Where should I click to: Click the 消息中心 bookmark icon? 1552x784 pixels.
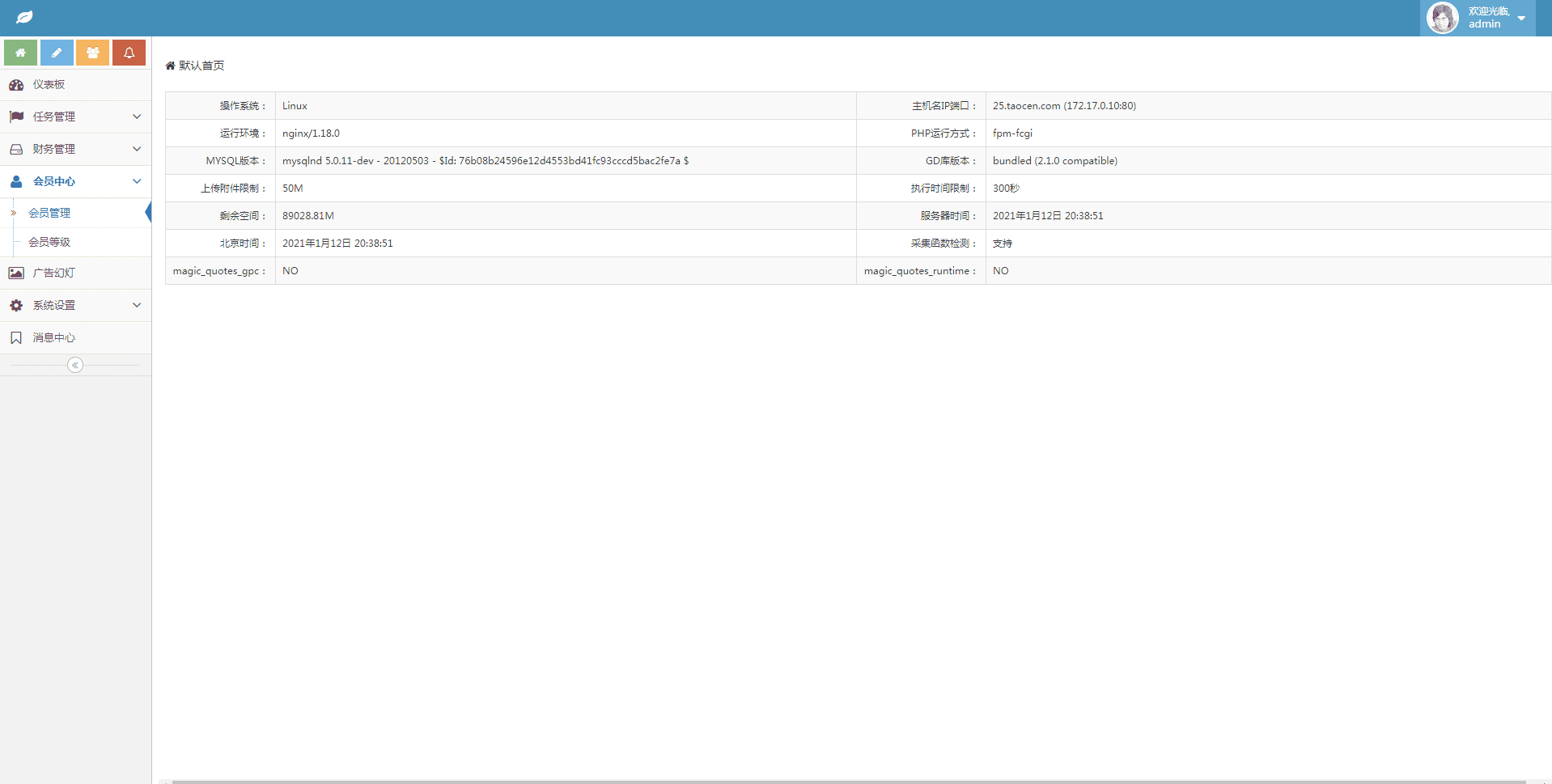point(16,338)
